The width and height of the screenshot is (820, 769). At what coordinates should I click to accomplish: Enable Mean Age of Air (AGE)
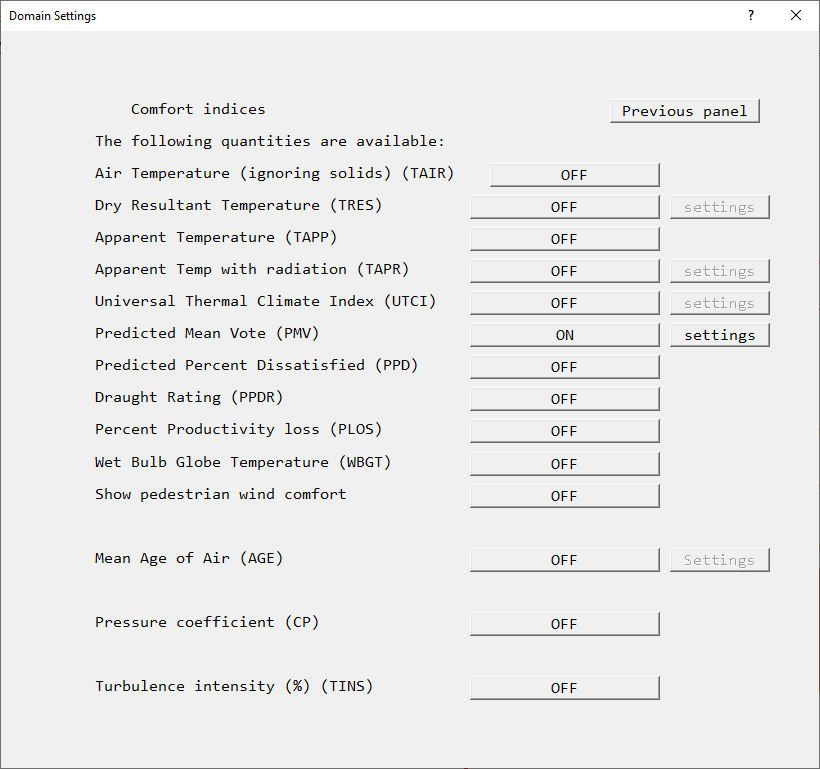click(x=564, y=560)
